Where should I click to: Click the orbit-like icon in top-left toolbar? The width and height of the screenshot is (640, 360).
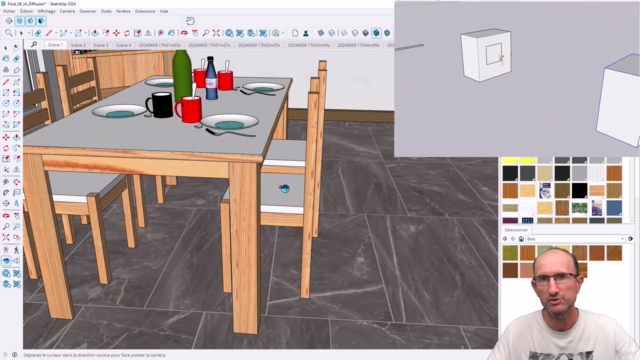click(9, 21)
